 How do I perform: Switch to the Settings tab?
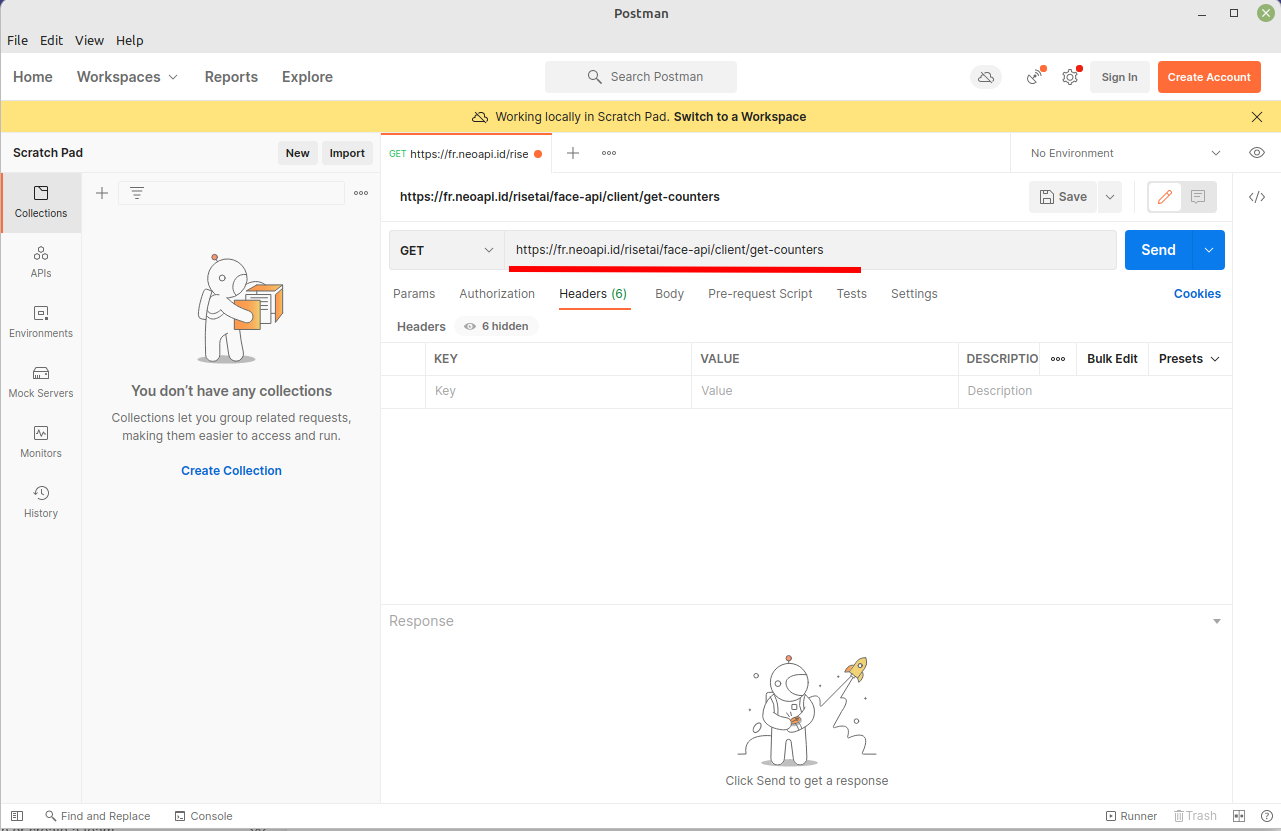coord(914,294)
